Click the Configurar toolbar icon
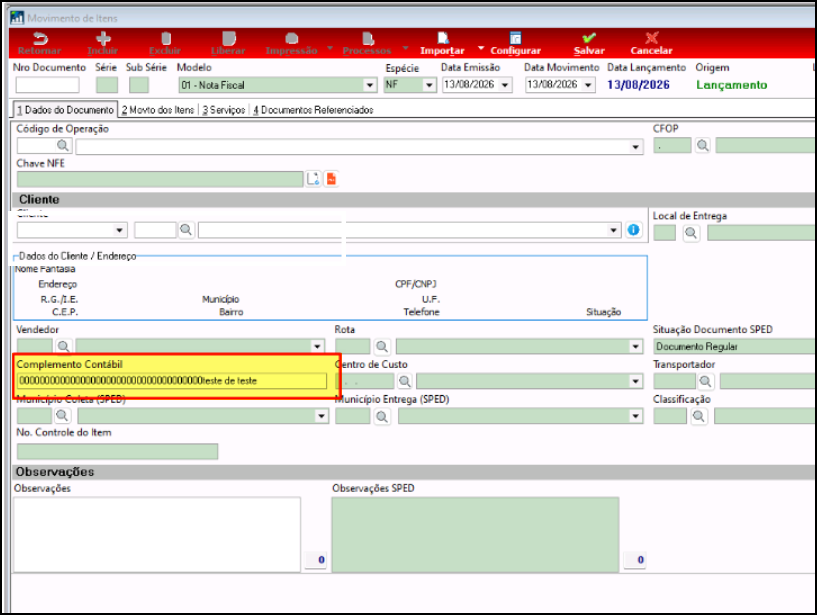817x615 pixels. click(x=515, y=38)
